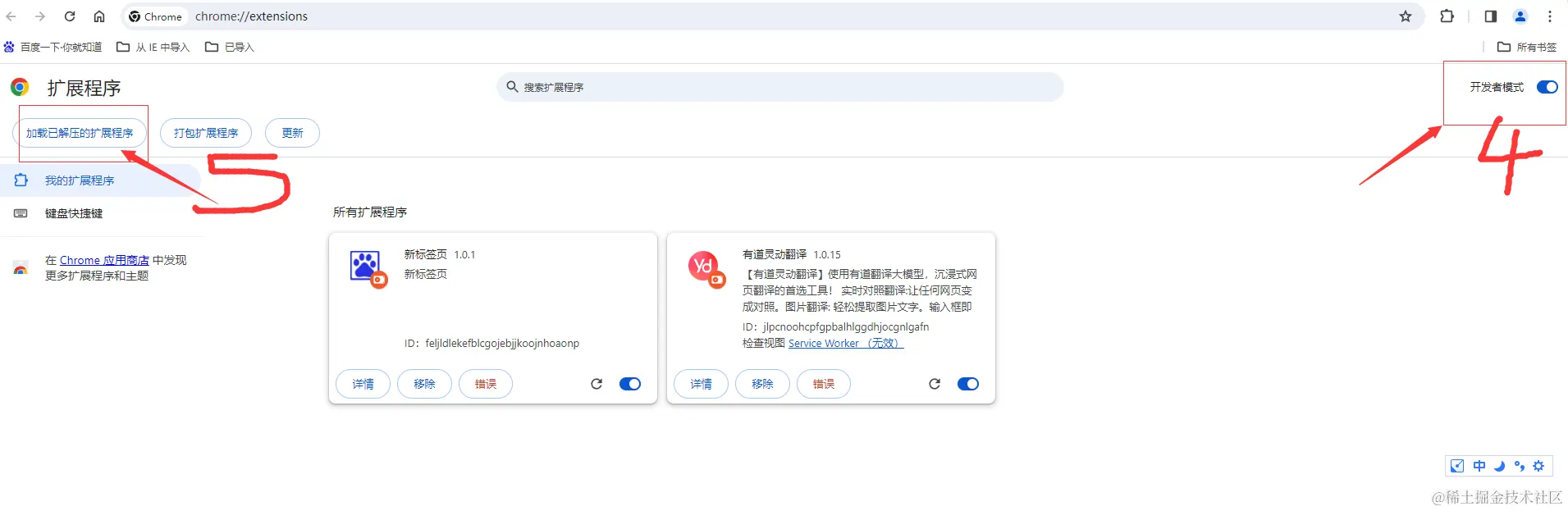Click the 更新 button

coord(293,133)
